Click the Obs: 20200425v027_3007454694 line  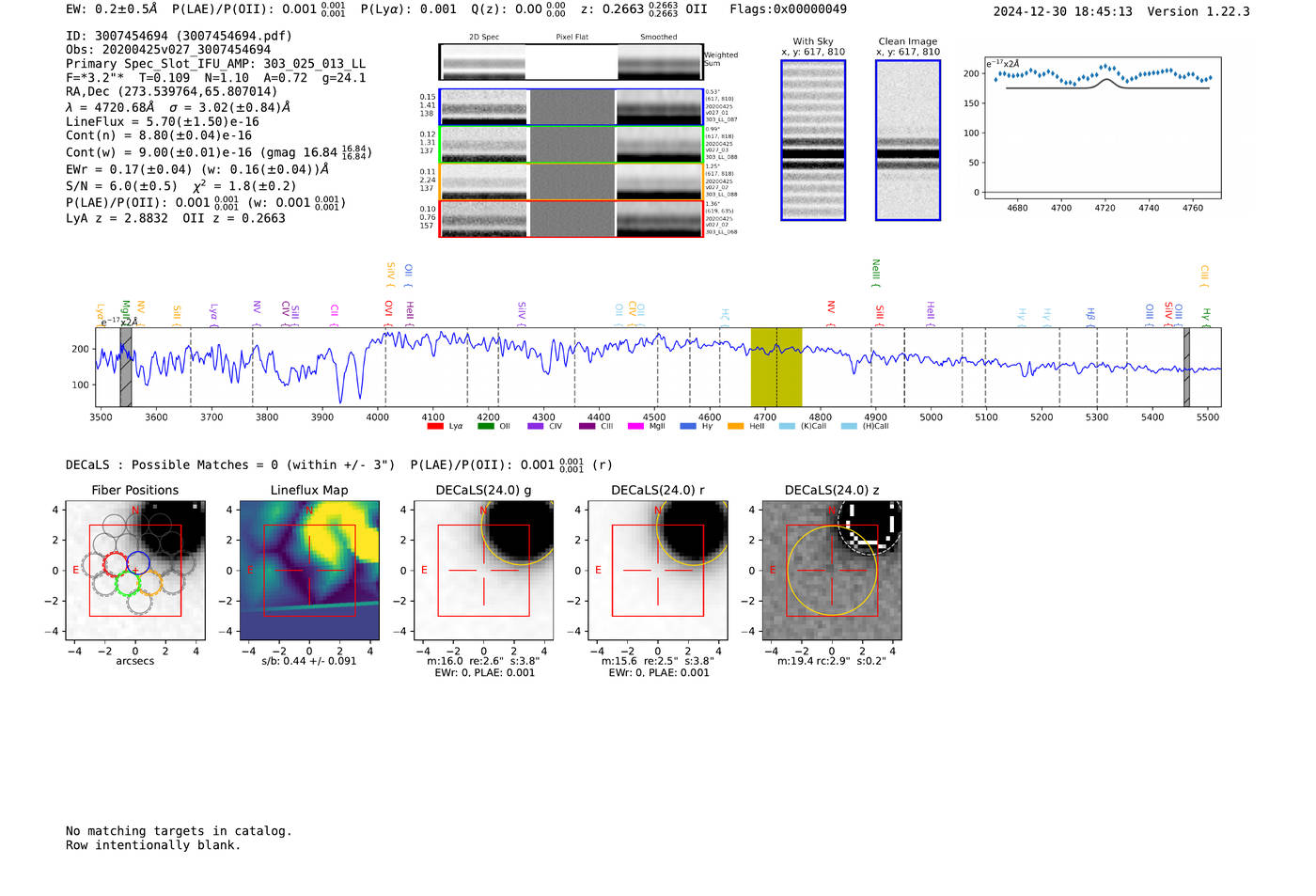(x=168, y=50)
